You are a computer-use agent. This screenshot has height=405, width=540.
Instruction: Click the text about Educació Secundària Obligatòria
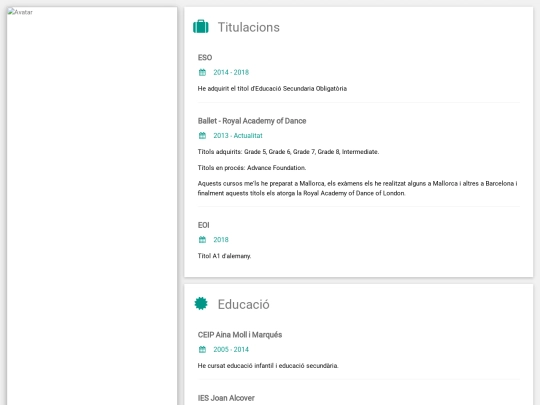272,89
